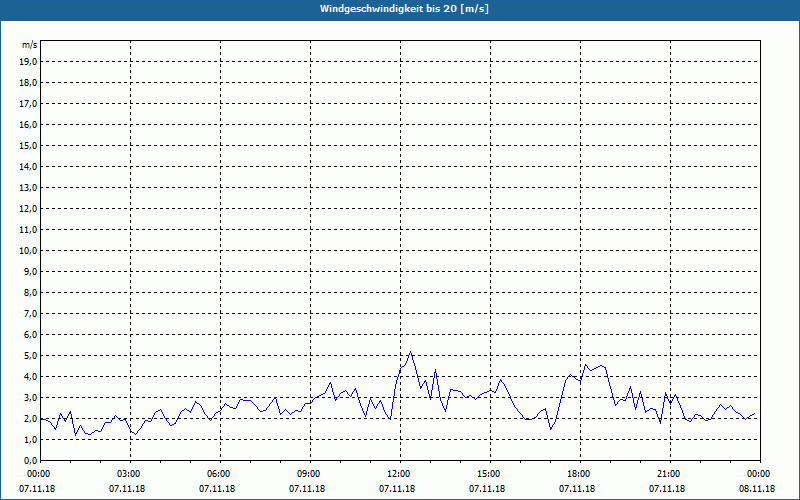Click the 4,0 y-axis label

point(31,377)
